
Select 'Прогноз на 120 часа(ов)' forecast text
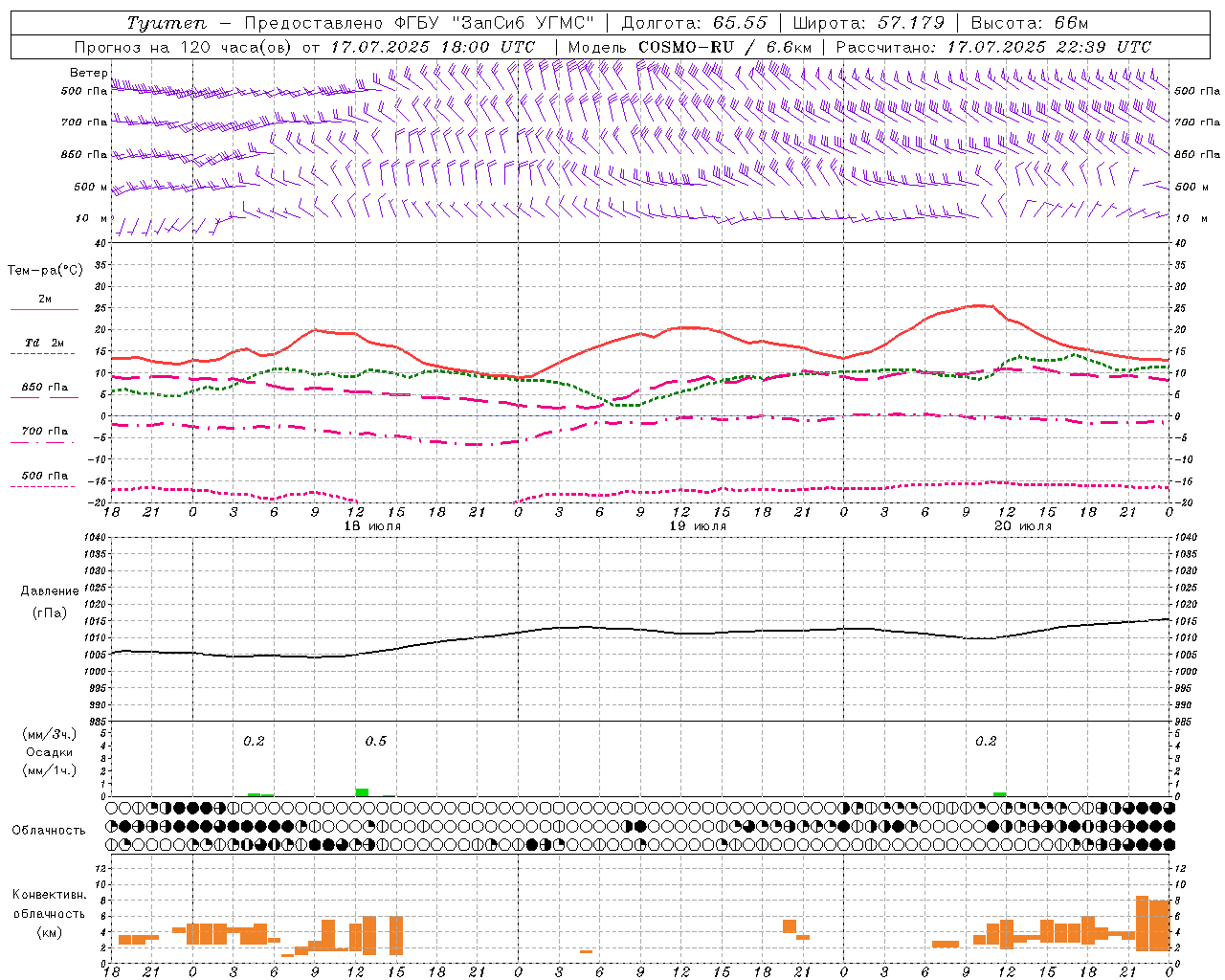[185, 47]
